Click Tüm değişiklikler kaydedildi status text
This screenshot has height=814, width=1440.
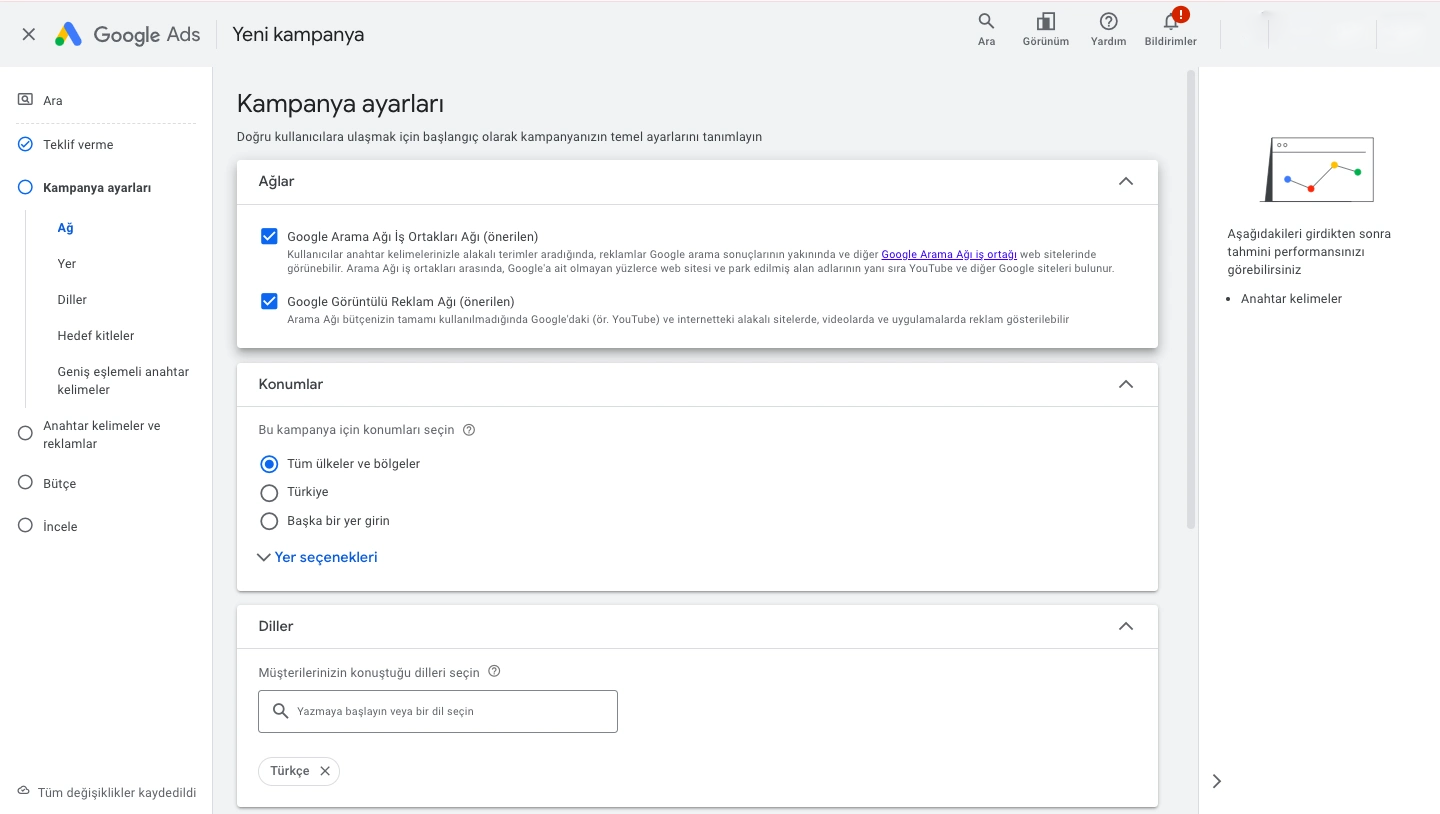[x=117, y=792]
